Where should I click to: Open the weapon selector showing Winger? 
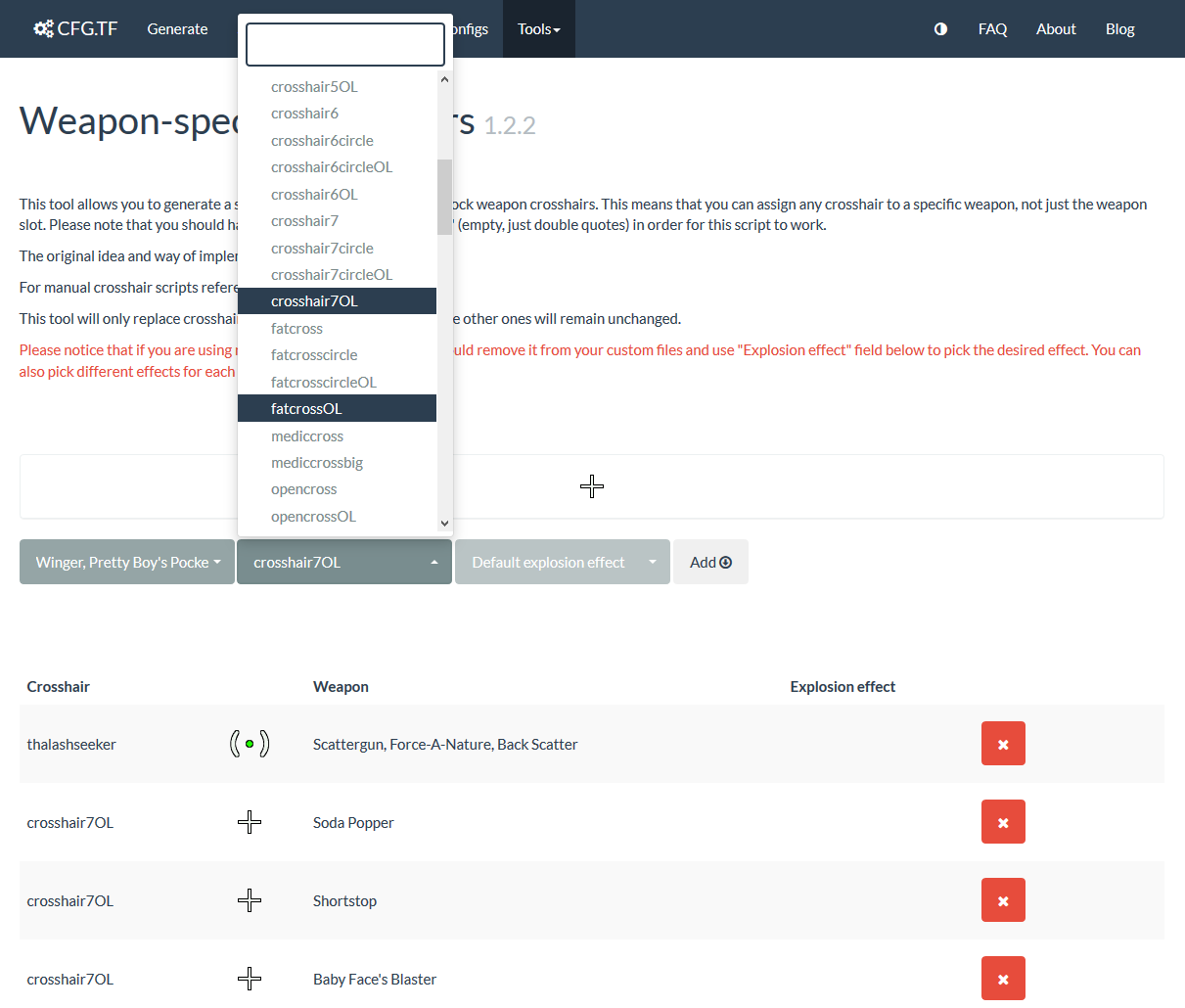point(127,562)
